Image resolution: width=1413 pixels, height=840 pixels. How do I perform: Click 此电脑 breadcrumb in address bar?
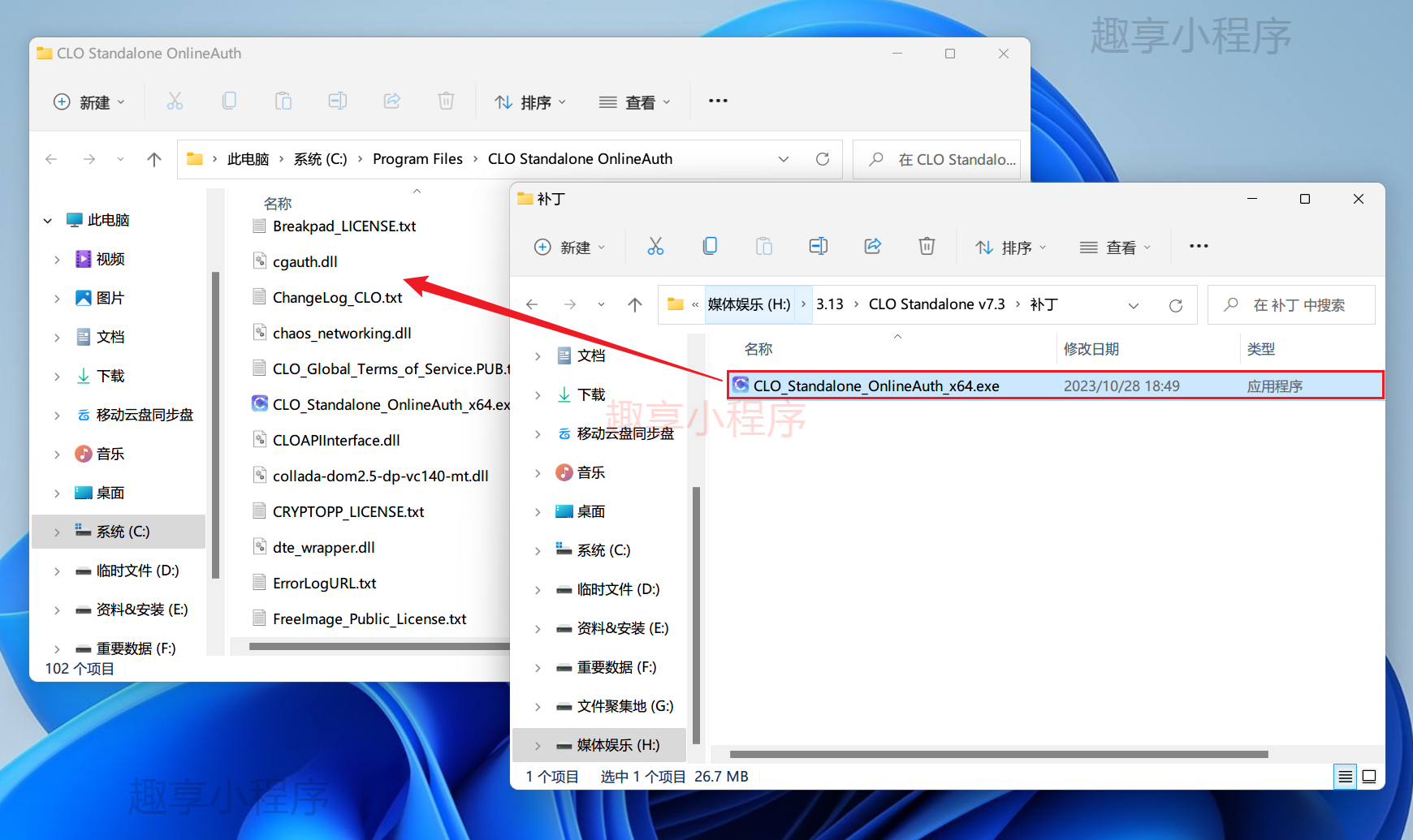[248, 159]
